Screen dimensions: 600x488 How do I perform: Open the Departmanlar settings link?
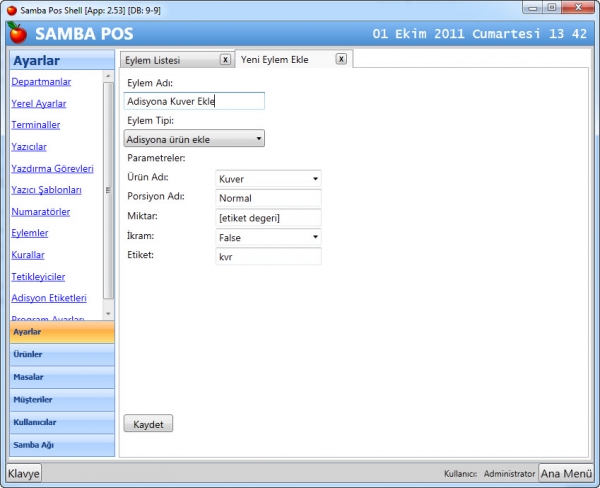41,82
